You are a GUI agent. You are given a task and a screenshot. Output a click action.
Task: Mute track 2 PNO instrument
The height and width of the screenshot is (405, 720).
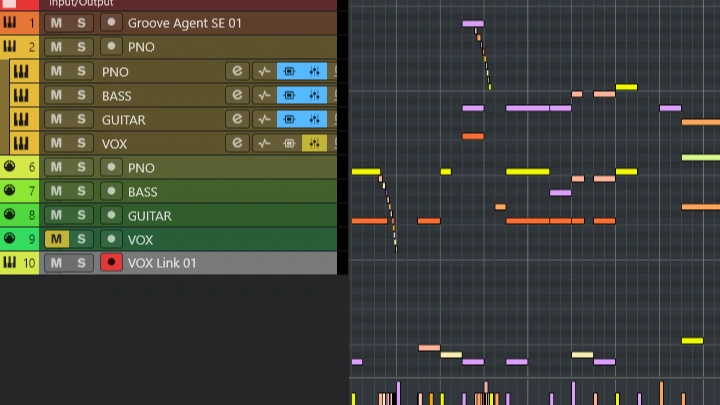pyautogui.click(x=56, y=47)
